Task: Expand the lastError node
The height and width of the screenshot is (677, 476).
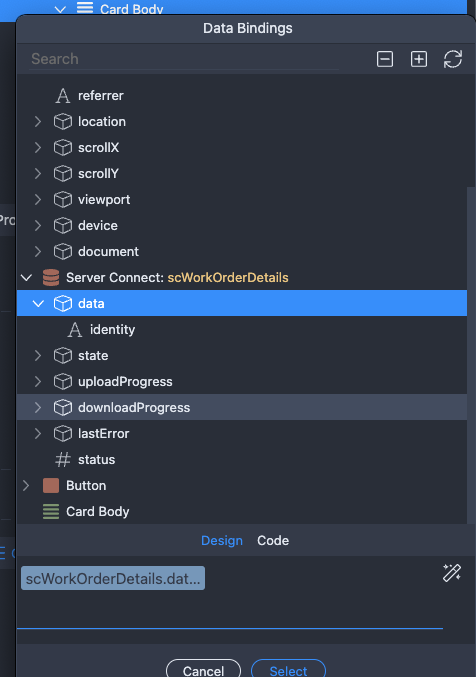Action: click(38, 433)
